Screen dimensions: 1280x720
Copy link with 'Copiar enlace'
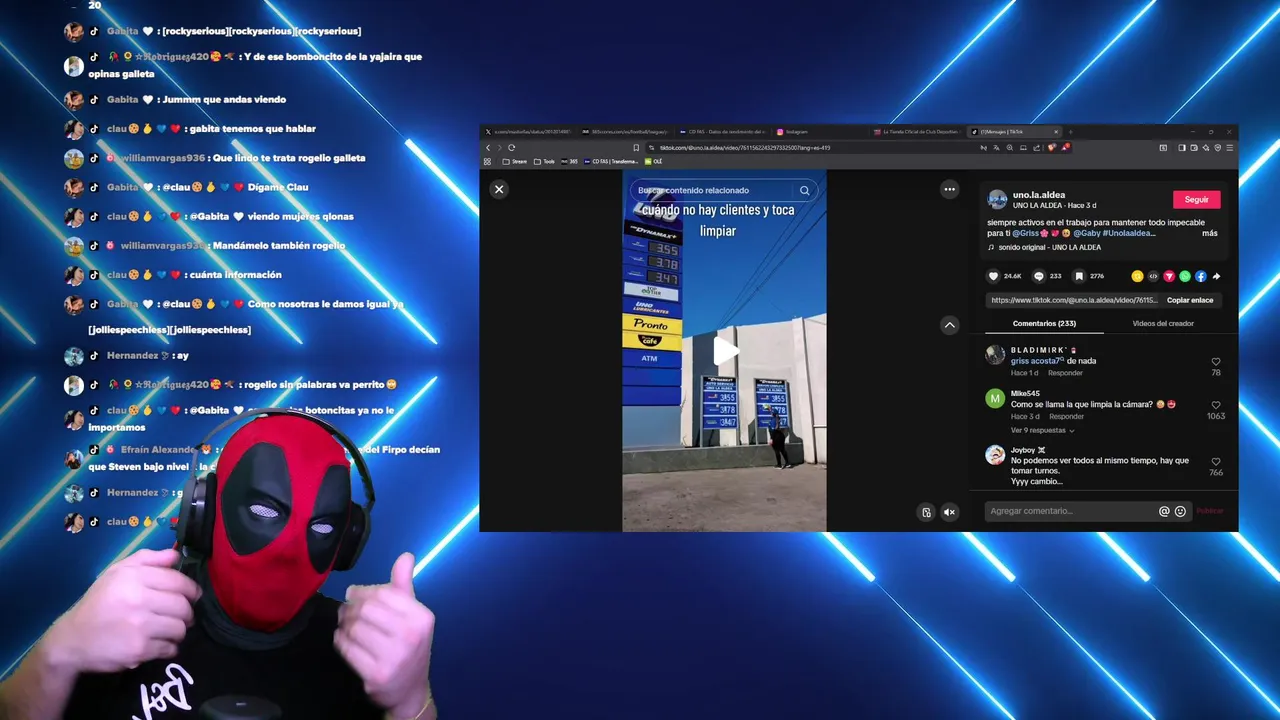pyautogui.click(x=1190, y=300)
